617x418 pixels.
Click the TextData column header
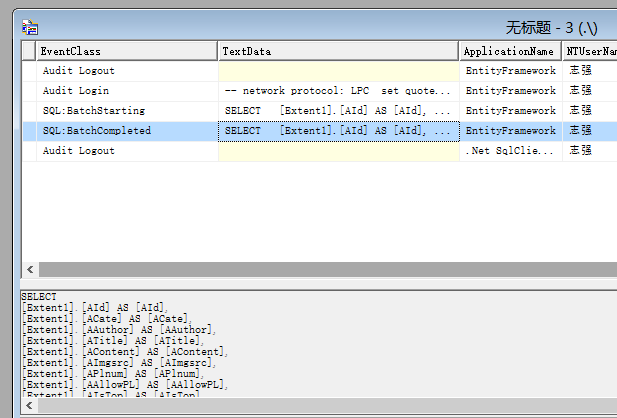[338, 51]
